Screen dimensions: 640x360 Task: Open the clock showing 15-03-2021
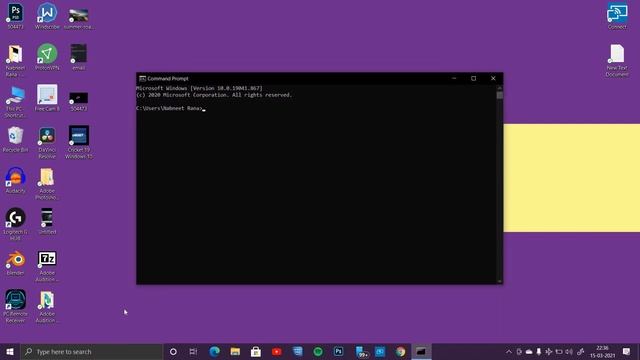point(602,351)
